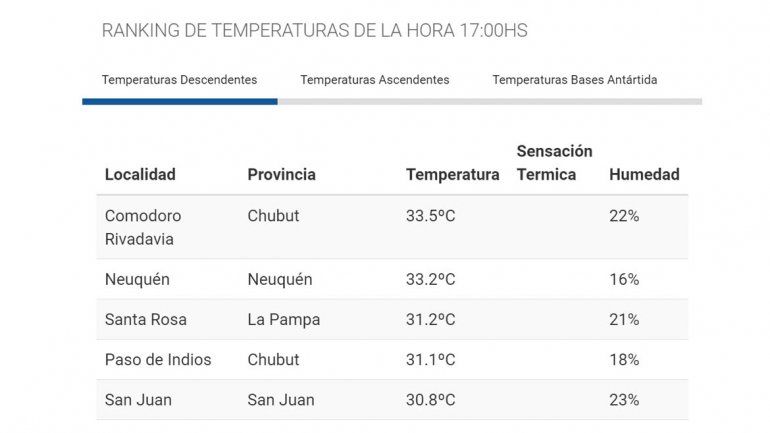Image resolution: width=770 pixels, height=433 pixels.
Task: Select the Comodoro Rivadavia locality cell
Action: click(143, 227)
